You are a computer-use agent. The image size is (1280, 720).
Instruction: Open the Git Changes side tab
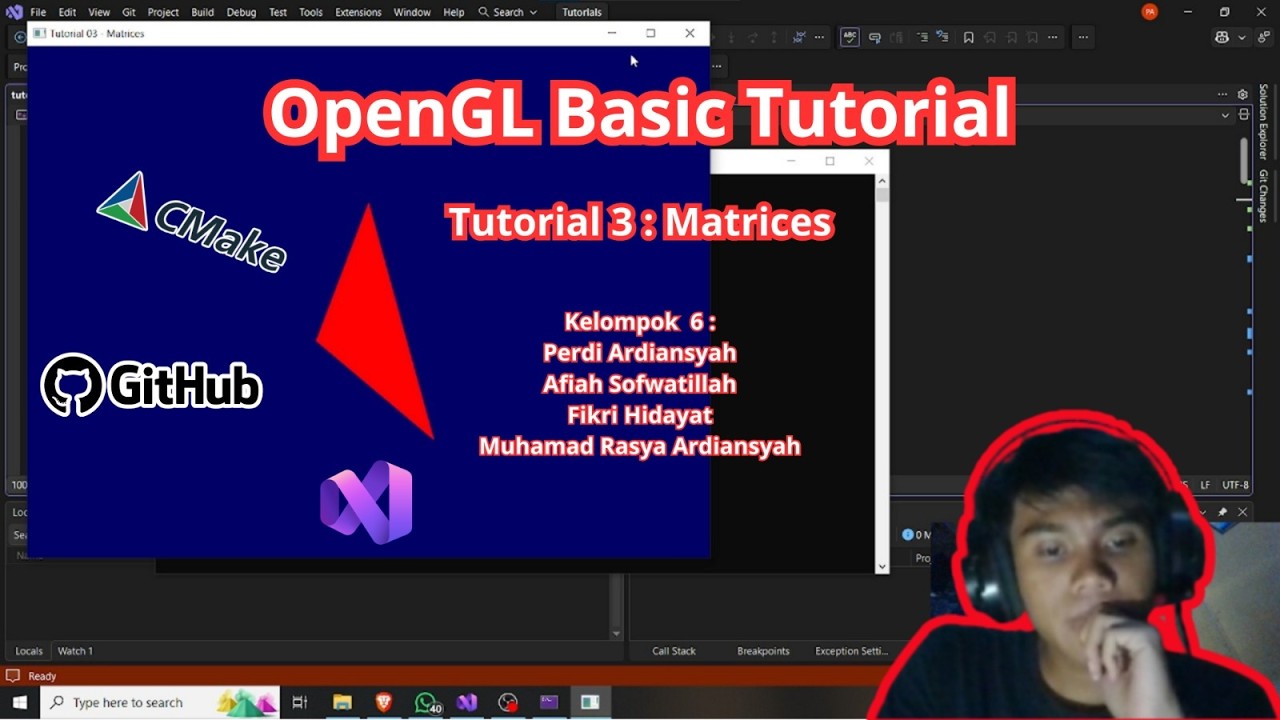pos(1263,196)
